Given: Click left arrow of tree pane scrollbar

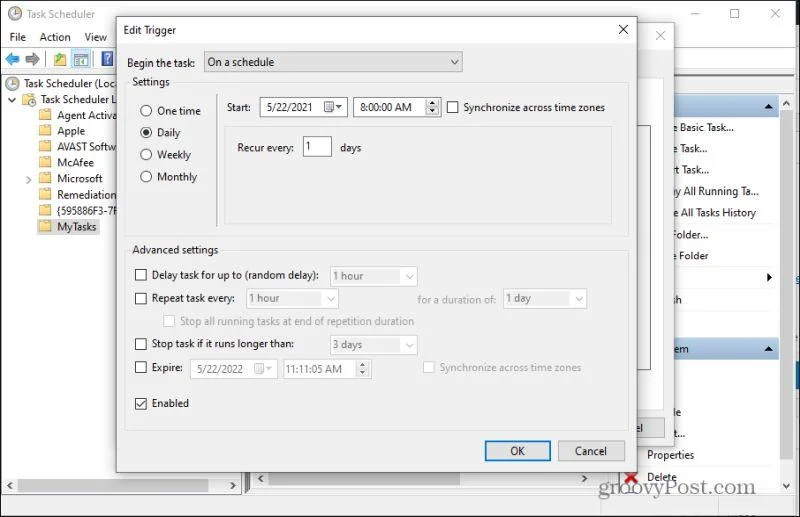Looking at the screenshot, I should [9, 485].
